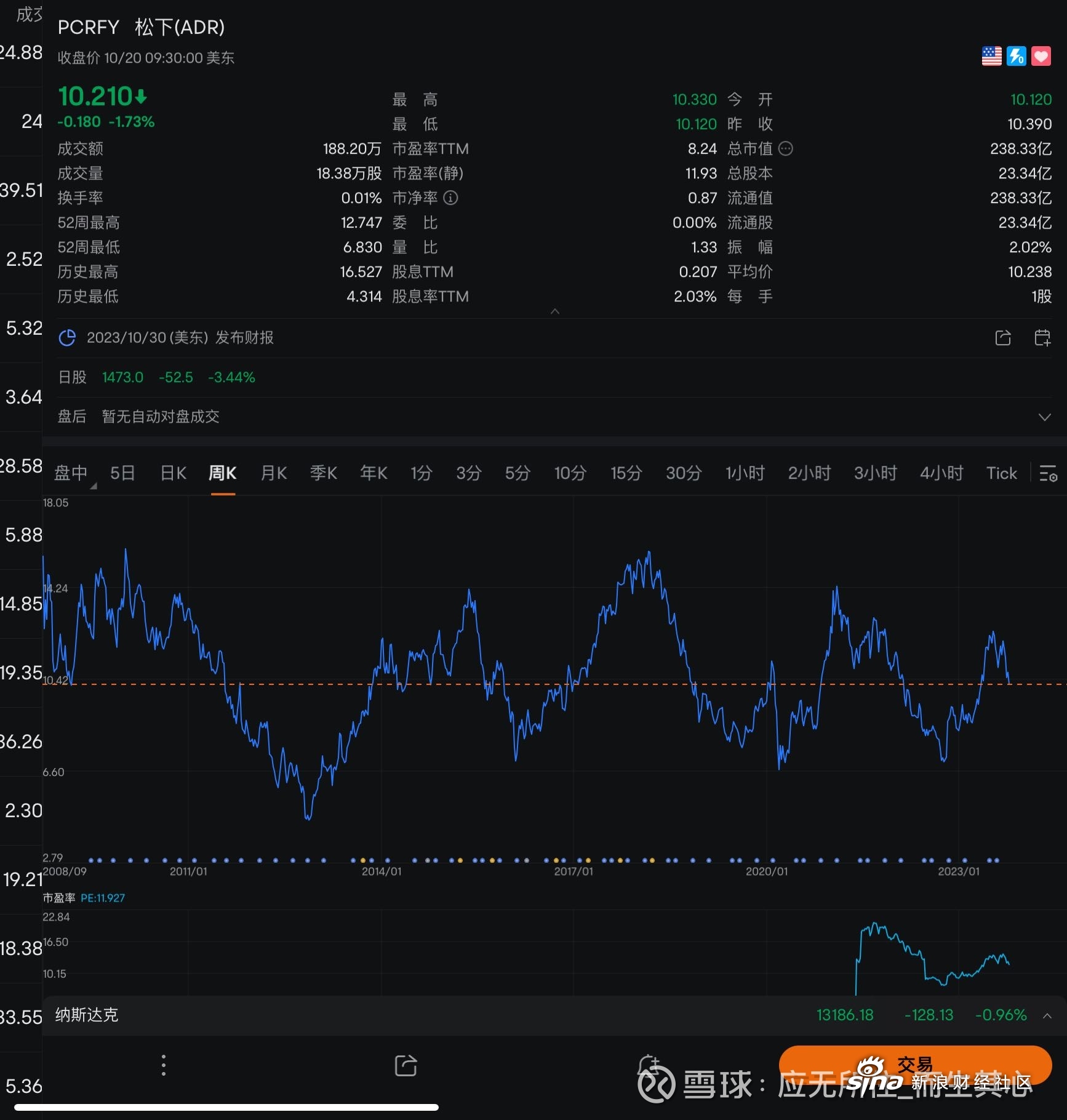Tap the US flag market icon
Viewport: 1067px width, 1120px height.
click(x=991, y=56)
